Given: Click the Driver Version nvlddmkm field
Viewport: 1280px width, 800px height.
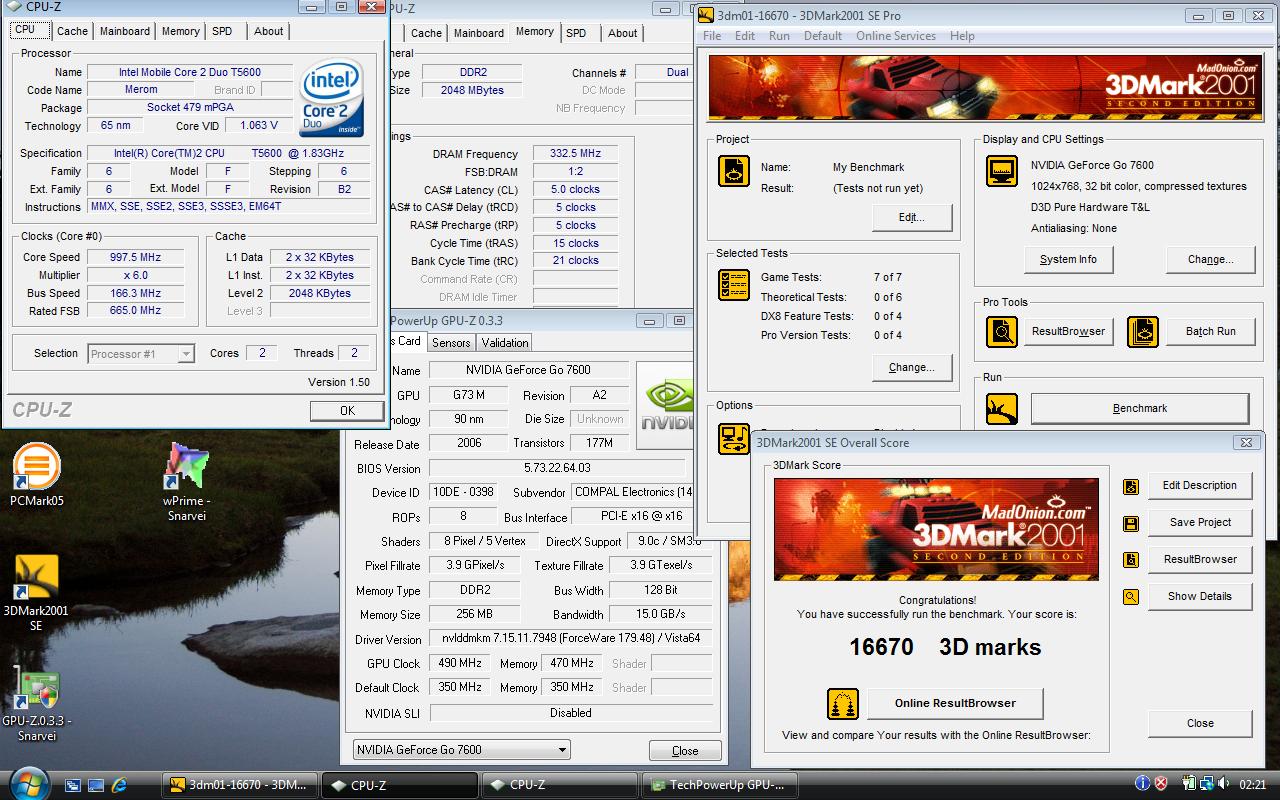Looking at the screenshot, I should 571,638.
